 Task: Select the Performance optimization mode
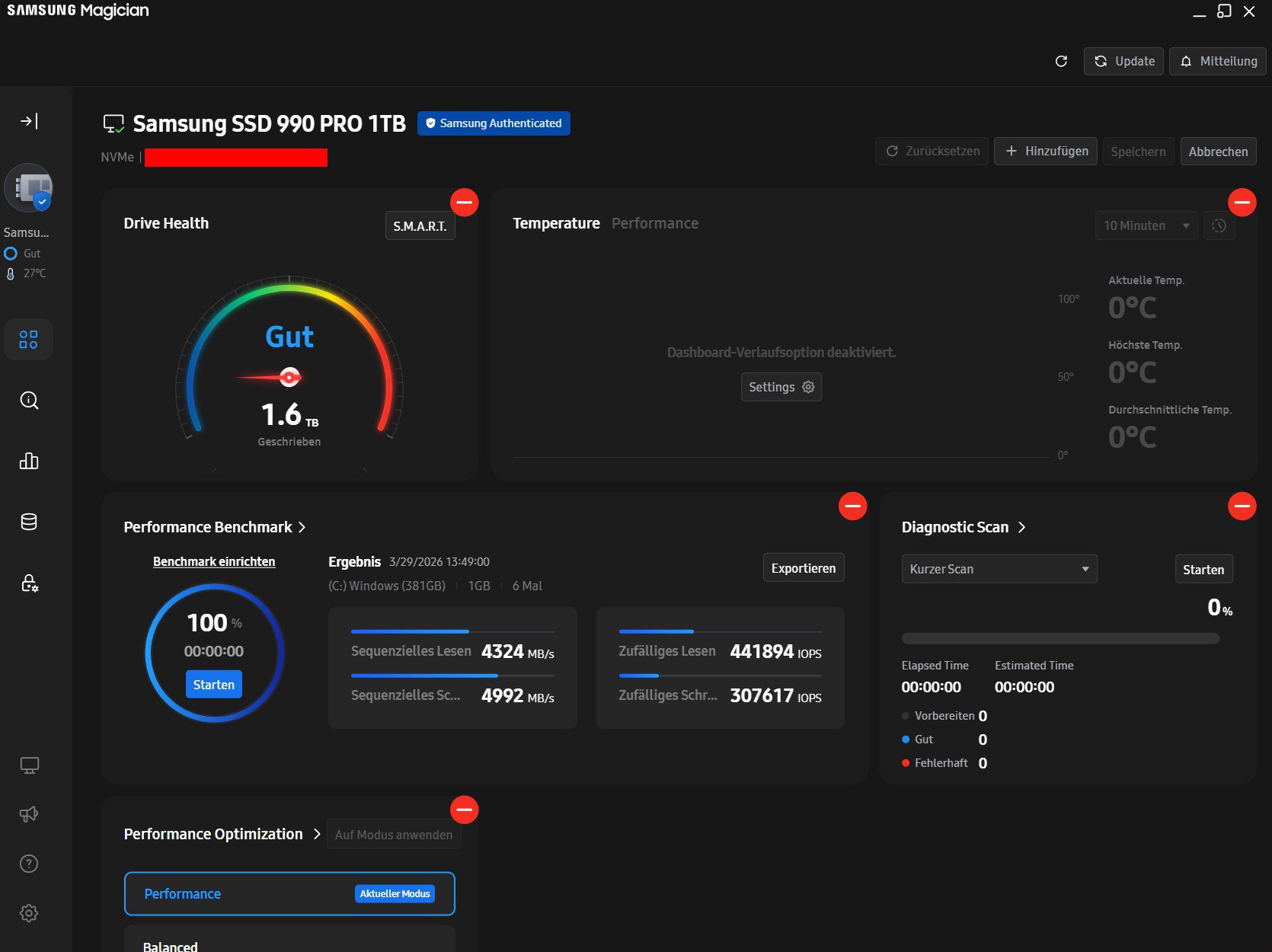[289, 893]
